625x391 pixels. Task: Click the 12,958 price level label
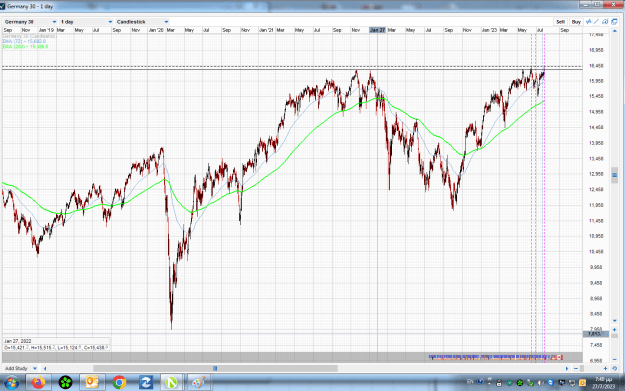tap(596, 174)
